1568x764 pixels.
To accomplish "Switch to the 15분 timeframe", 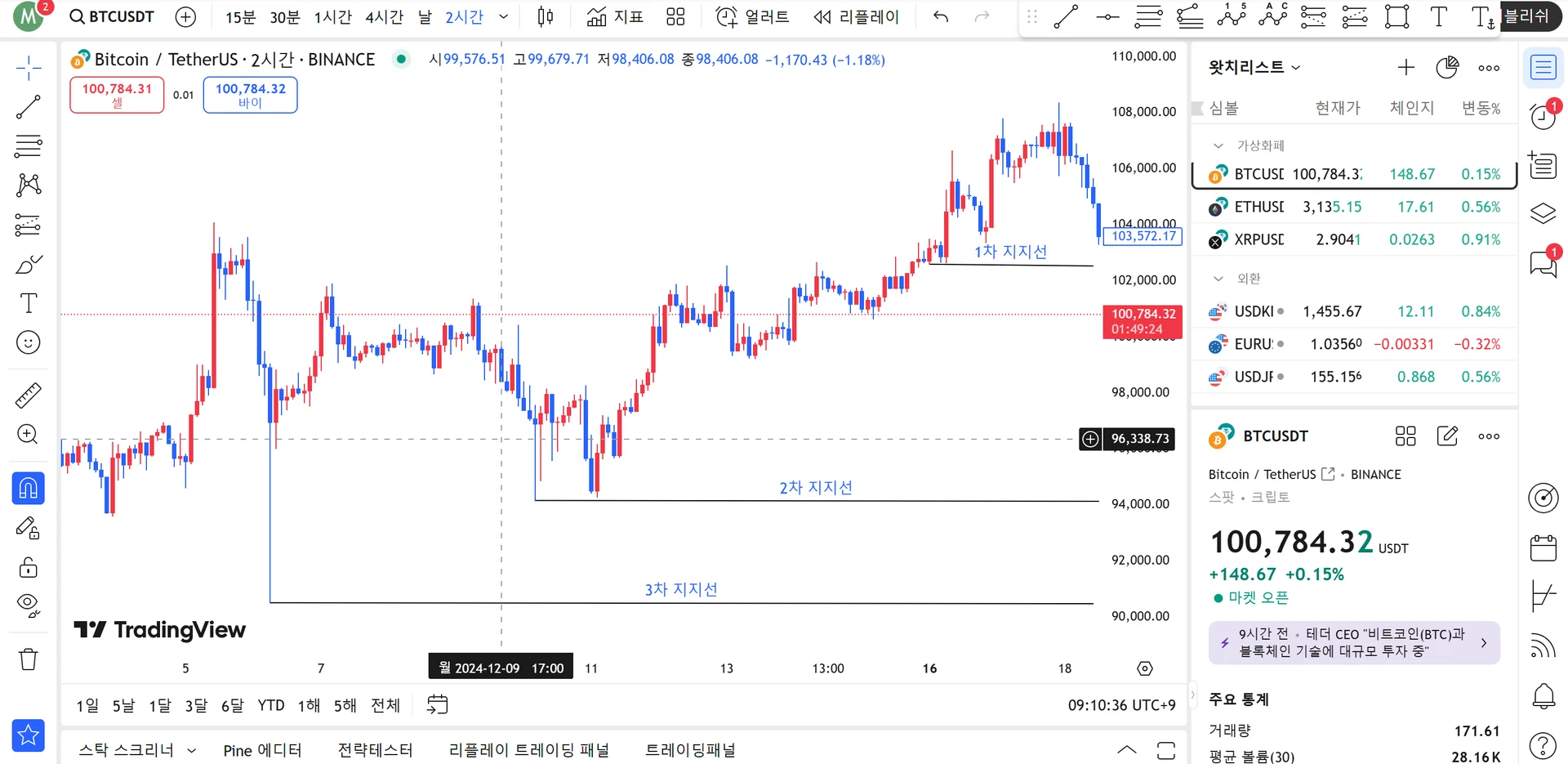I will (x=241, y=17).
